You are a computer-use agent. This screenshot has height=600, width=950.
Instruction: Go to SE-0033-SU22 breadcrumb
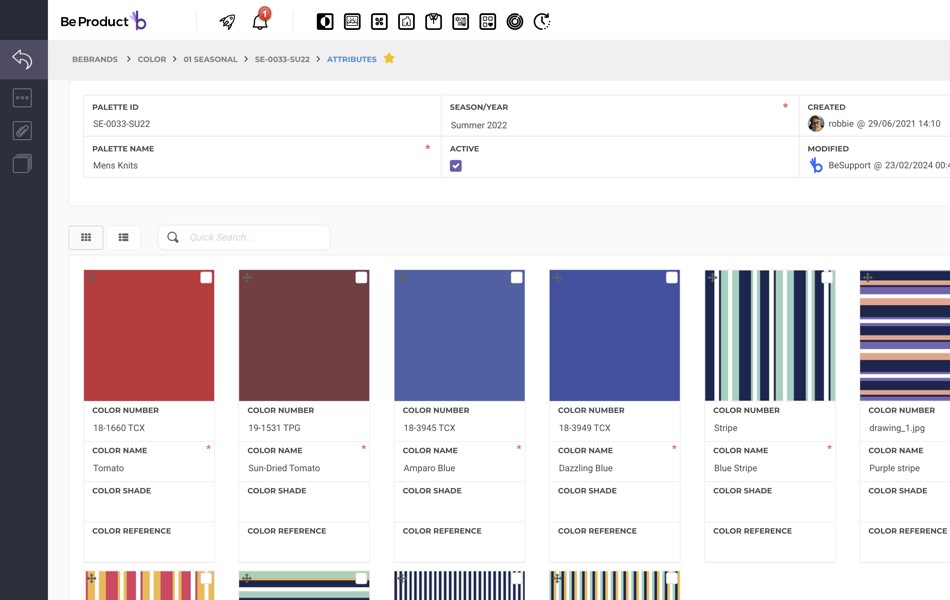click(282, 59)
